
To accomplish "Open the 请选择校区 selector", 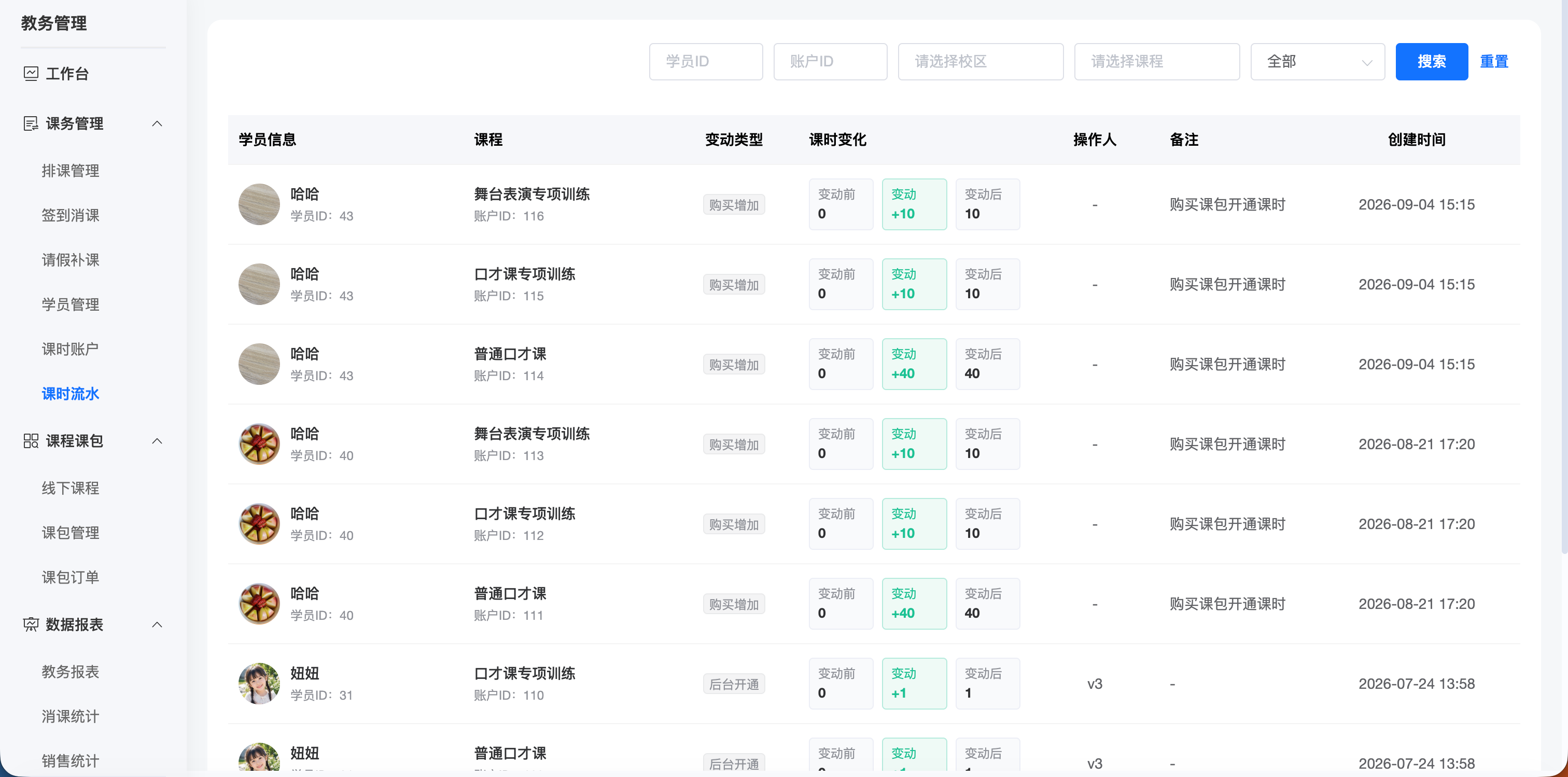I will point(980,62).
